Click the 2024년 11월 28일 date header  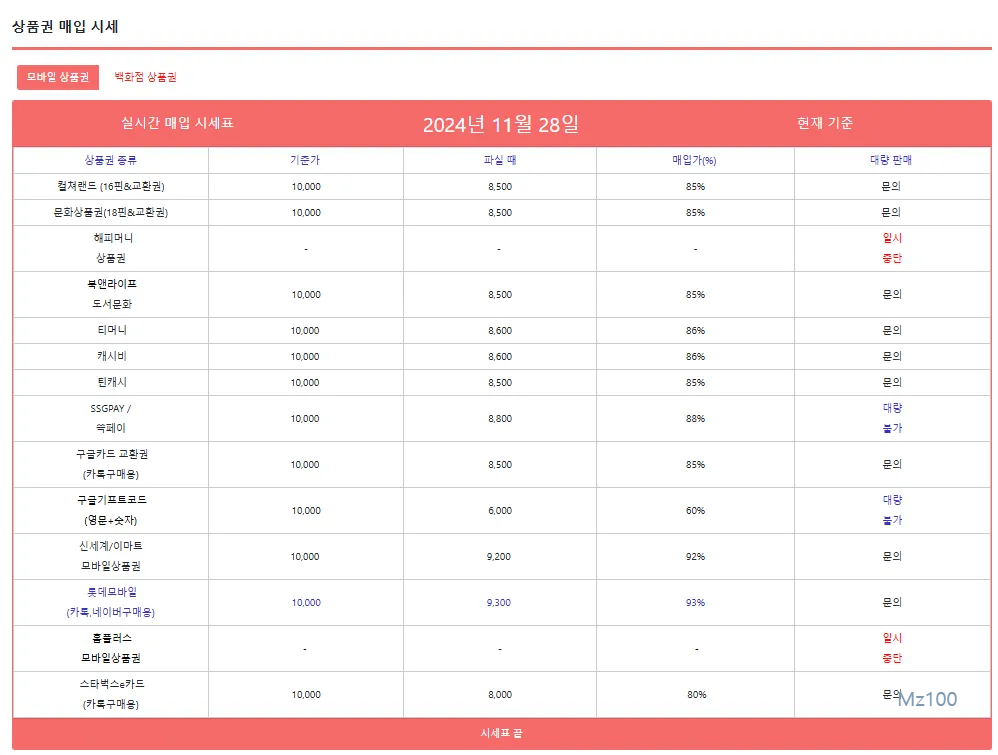(500, 125)
